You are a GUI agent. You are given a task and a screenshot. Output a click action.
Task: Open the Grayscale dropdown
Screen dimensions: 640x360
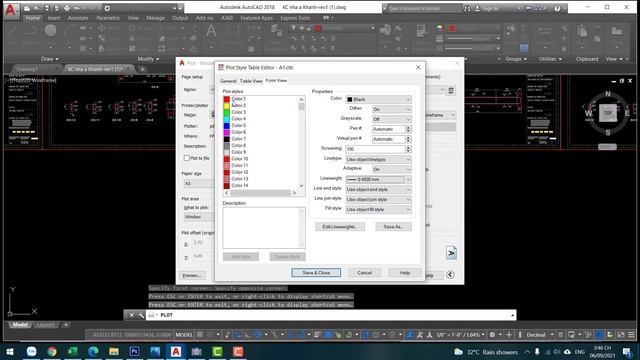click(391, 119)
